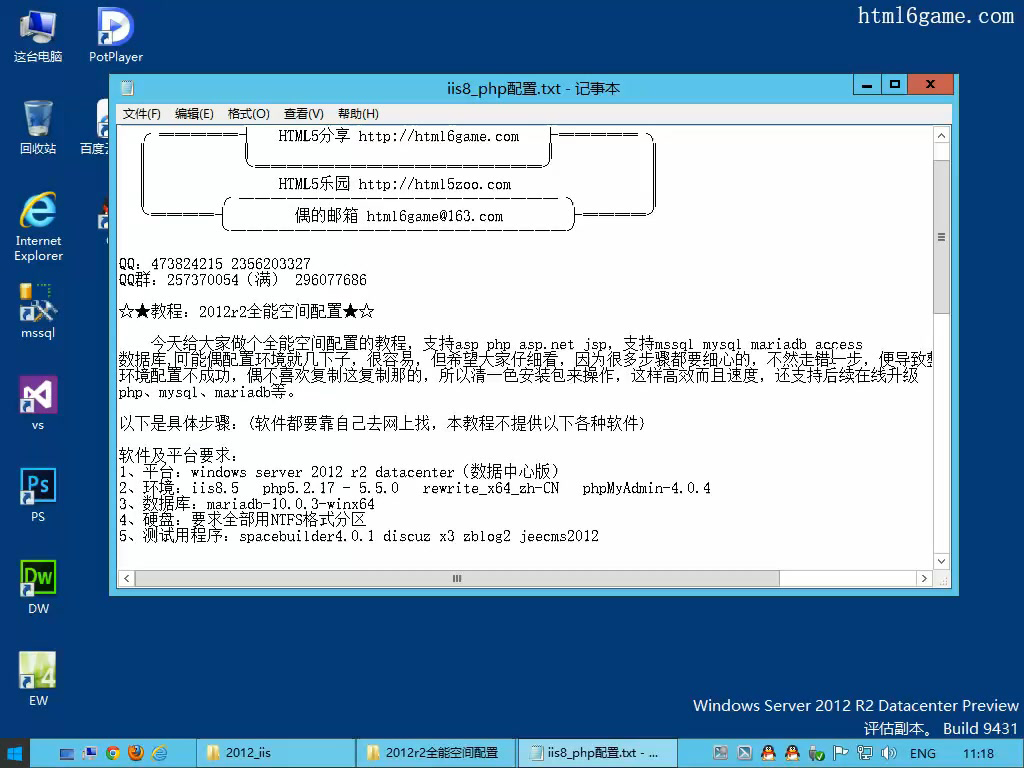
Task: Click the second gray tray icon before the QQ penguins
Action: 744,753
